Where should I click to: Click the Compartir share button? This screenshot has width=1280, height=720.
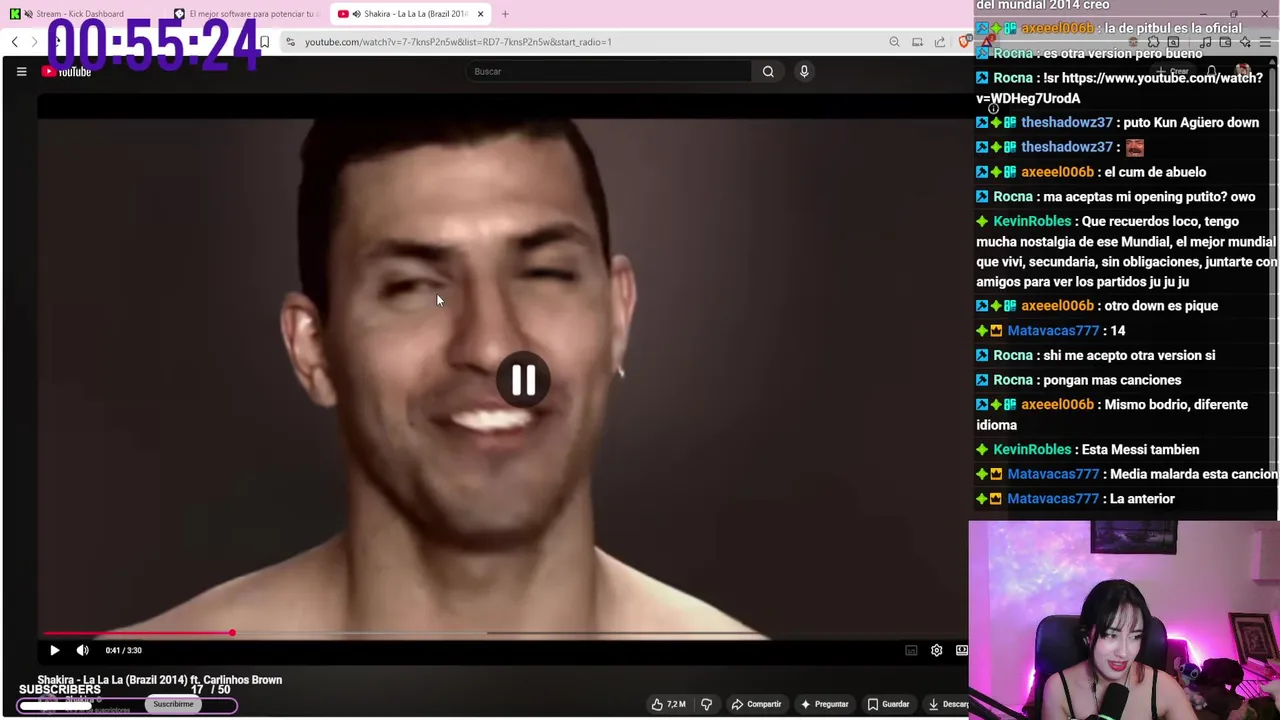(756, 704)
